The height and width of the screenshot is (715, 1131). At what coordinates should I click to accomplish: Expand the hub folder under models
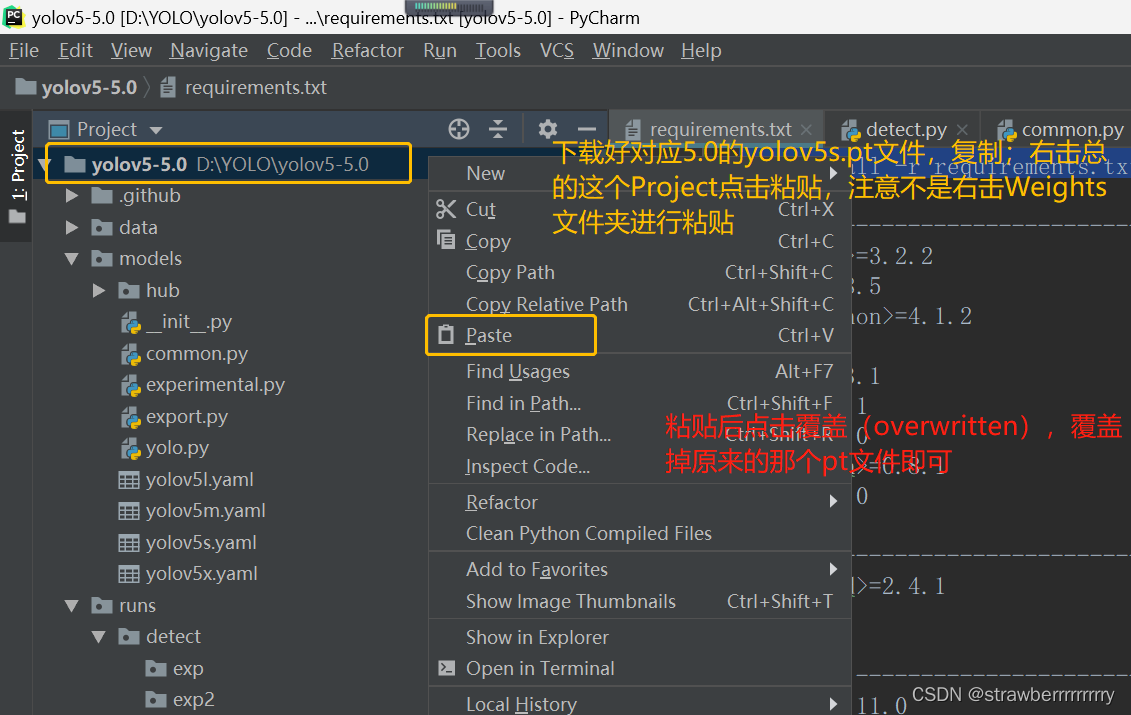(98, 290)
